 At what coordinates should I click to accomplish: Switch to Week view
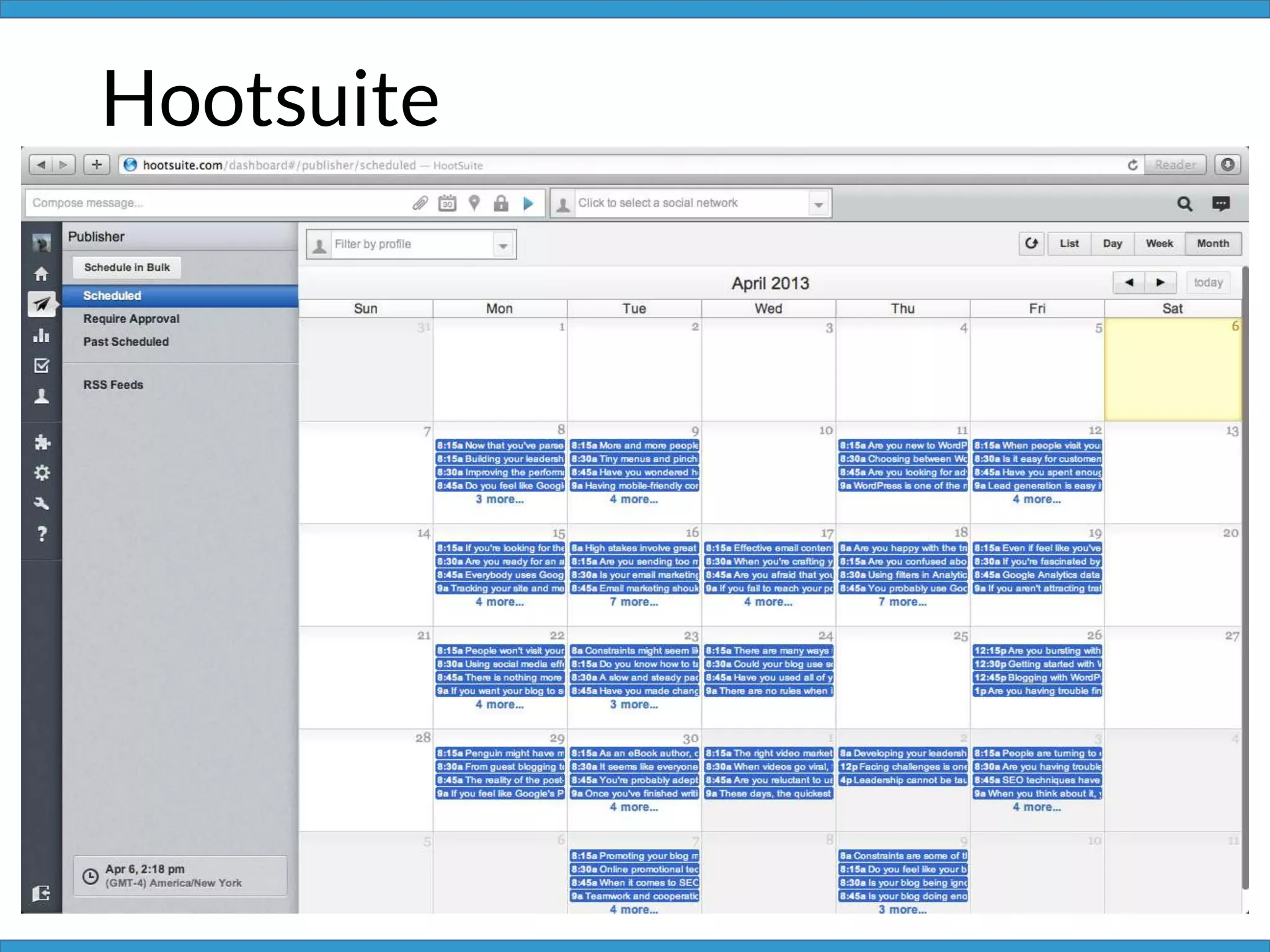1159,244
